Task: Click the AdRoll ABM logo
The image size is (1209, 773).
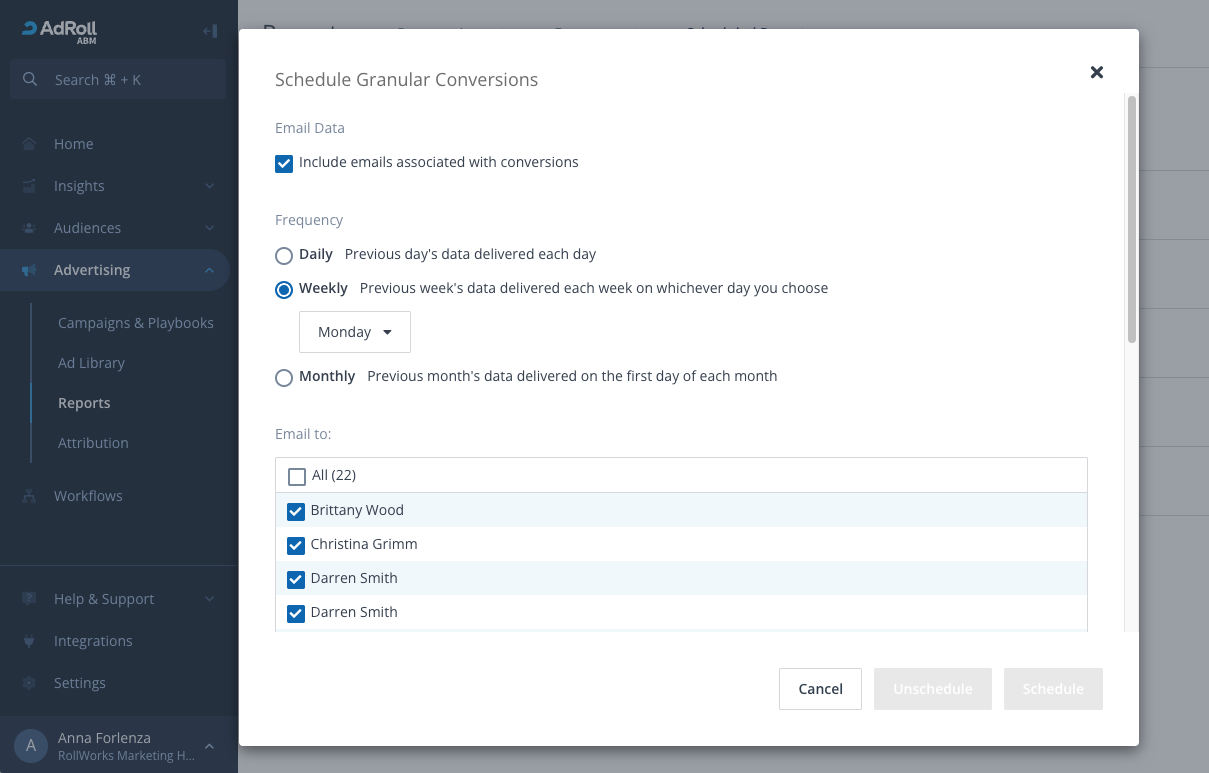Action: coord(59,31)
